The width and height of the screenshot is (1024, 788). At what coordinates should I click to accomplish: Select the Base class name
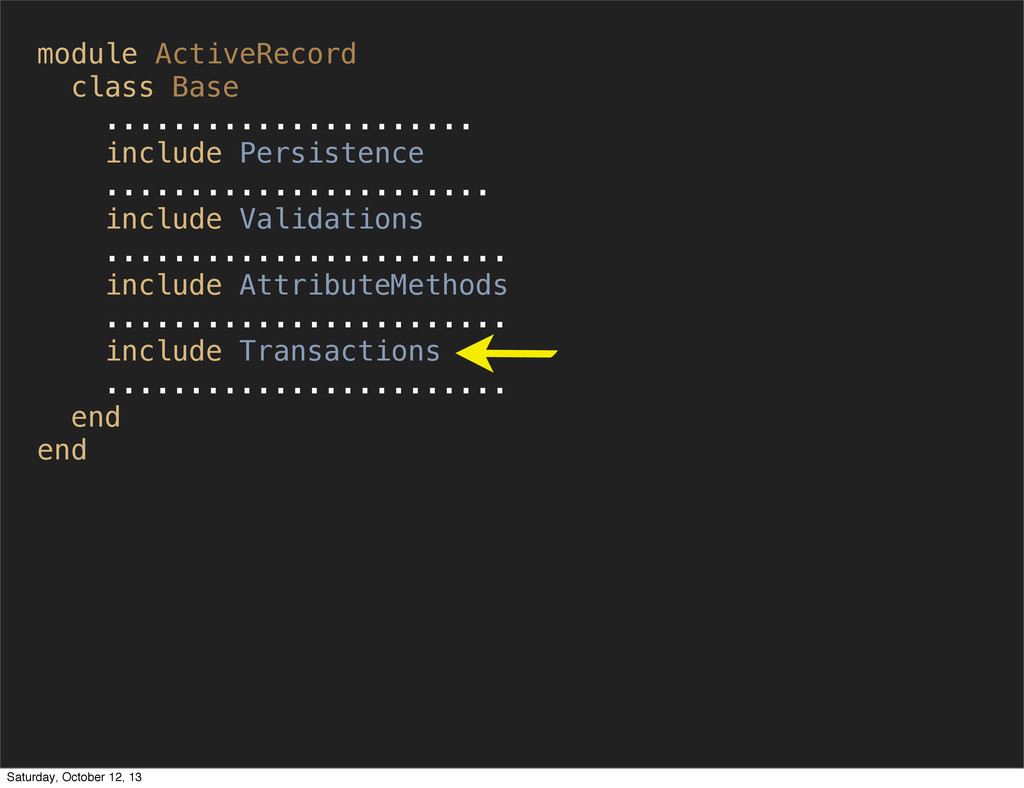(x=206, y=87)
